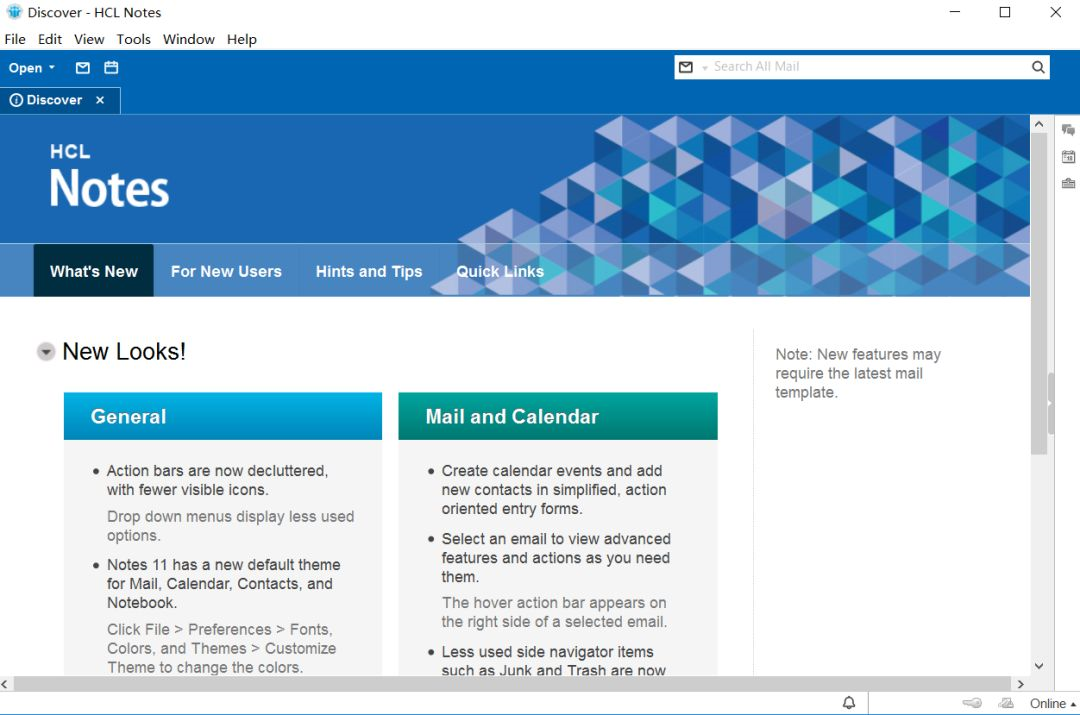The image size is (1080, 715).
Task: Click the horizontal scrollbar right arrow
Action: coord(1021,684)
